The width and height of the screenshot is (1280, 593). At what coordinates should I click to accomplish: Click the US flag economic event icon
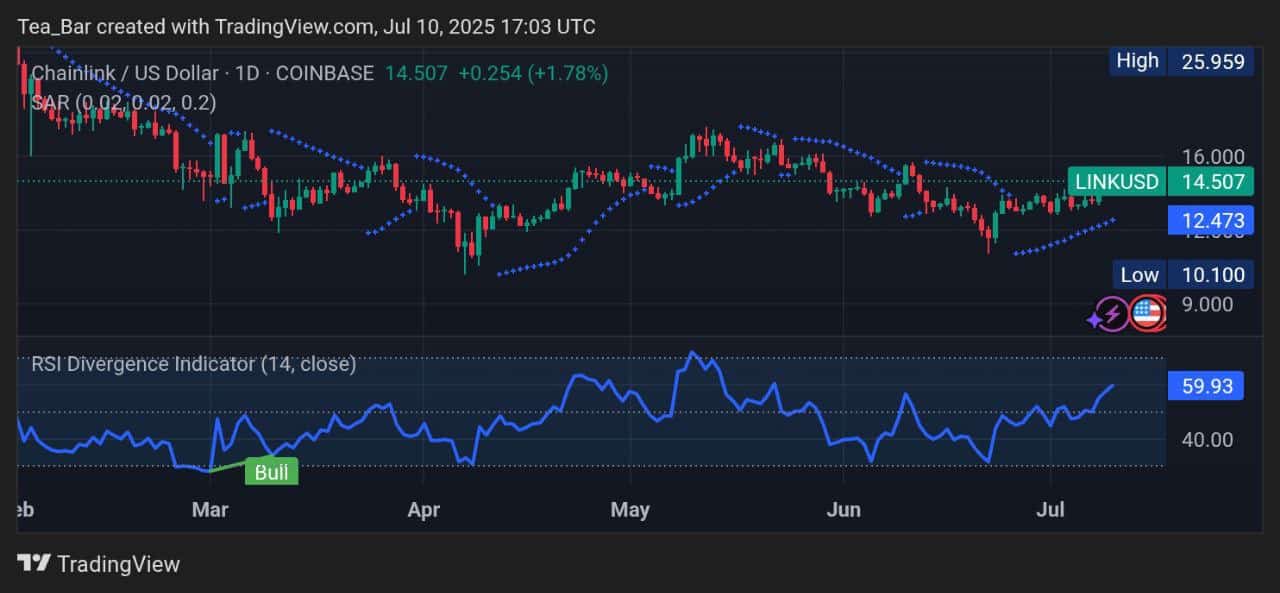pyautogui.click(x=1149, y=315)
